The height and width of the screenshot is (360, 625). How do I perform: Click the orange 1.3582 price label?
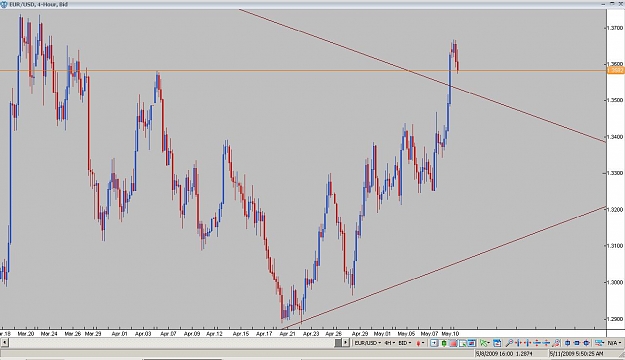point(615,71)
